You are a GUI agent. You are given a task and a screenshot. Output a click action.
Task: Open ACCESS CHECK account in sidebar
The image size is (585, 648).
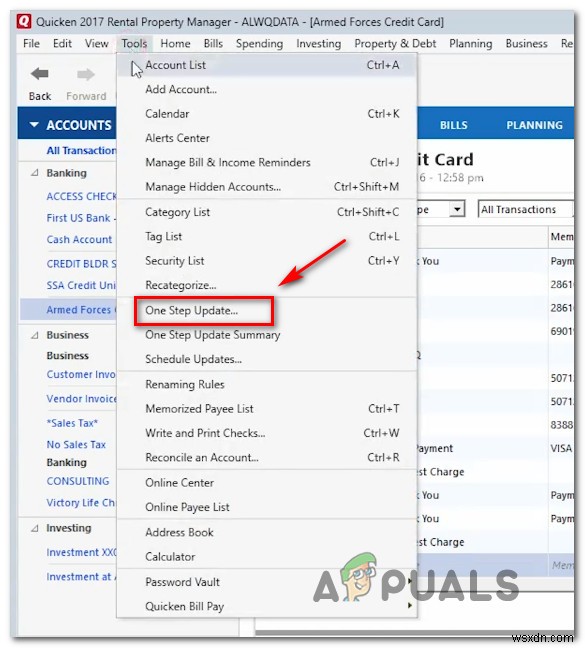(x=81, y=196)
